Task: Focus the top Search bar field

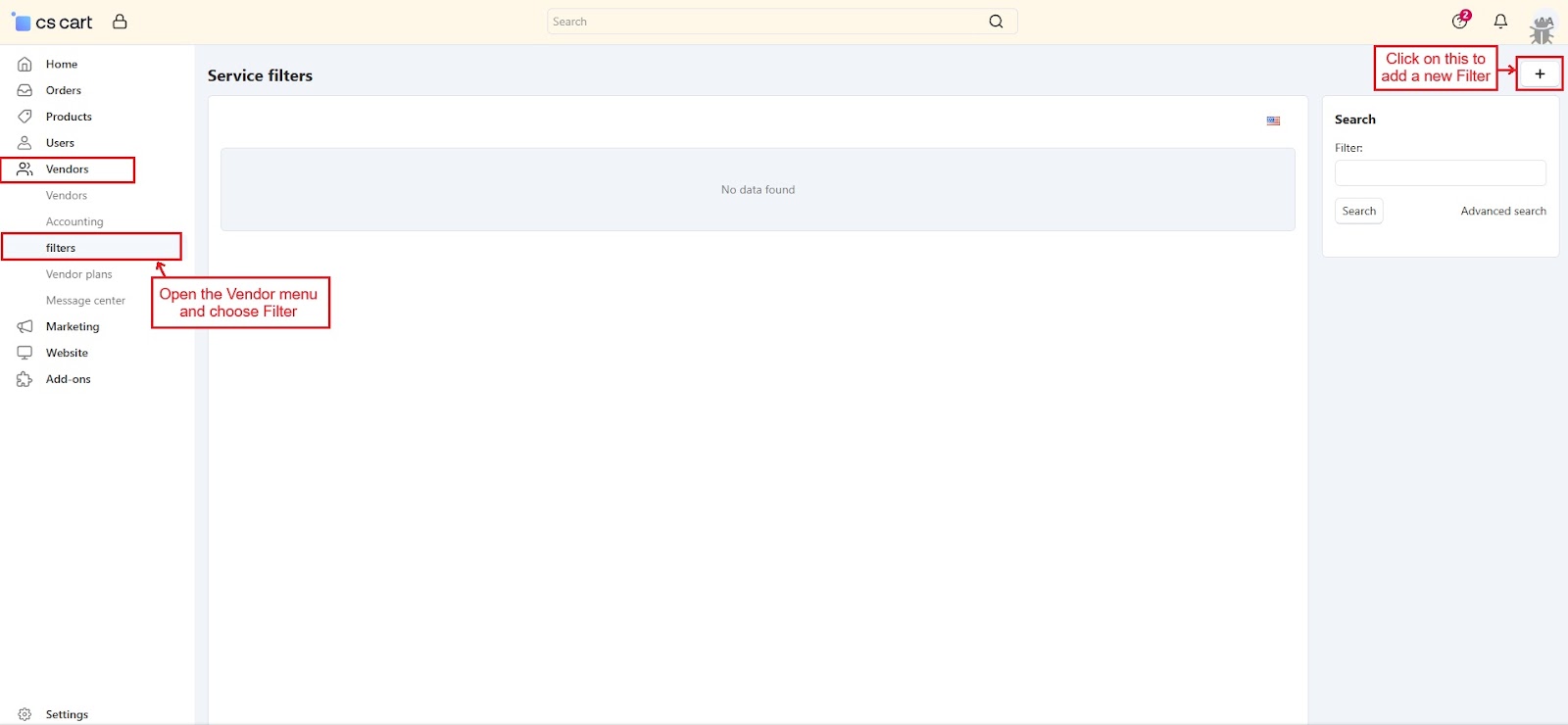Action: pos(764,22)
